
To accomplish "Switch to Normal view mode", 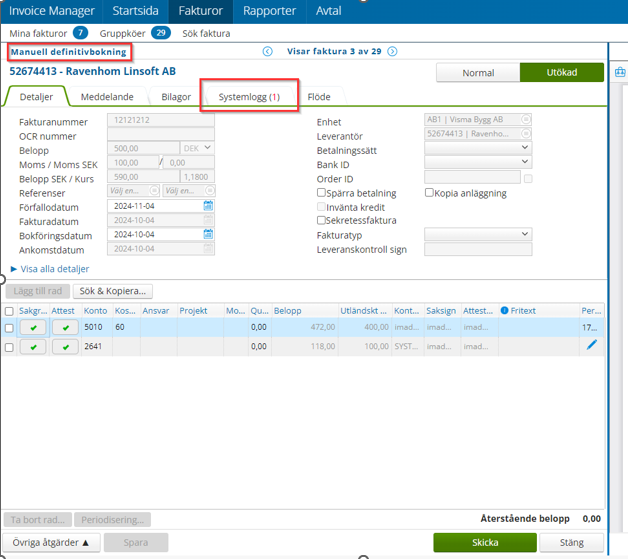I will tap(478, 73).
